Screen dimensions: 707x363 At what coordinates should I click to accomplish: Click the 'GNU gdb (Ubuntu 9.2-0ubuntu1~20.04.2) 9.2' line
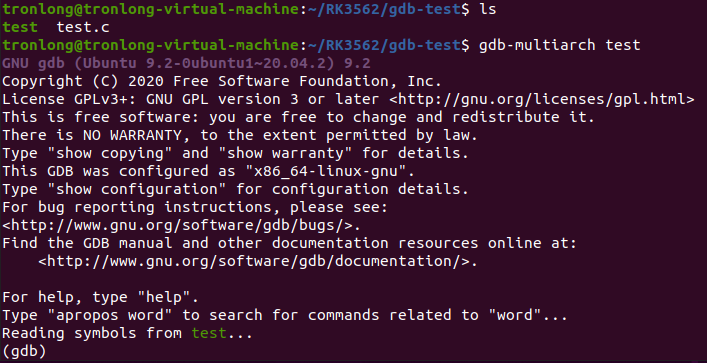click(186, 63)
